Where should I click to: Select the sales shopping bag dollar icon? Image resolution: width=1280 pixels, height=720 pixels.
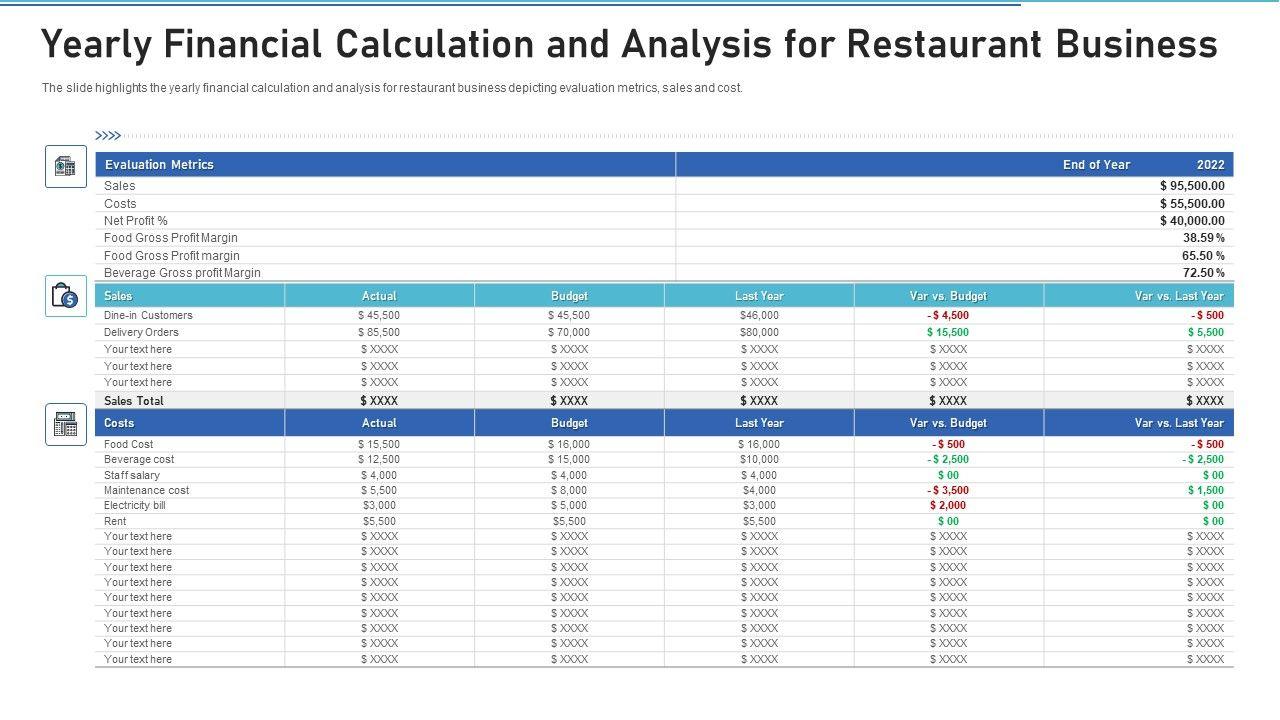[x=66, y=296]
